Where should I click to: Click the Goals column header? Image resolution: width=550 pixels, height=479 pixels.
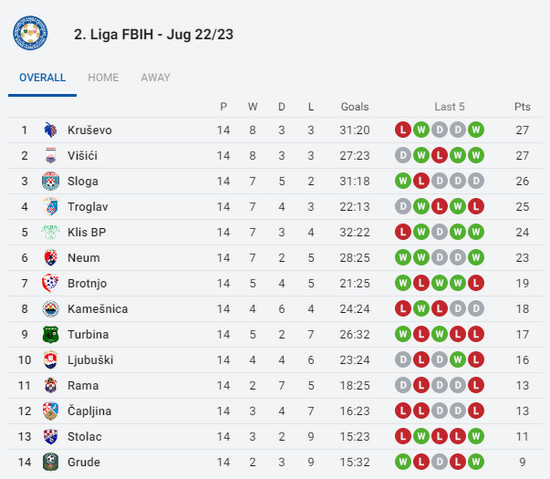355,107
